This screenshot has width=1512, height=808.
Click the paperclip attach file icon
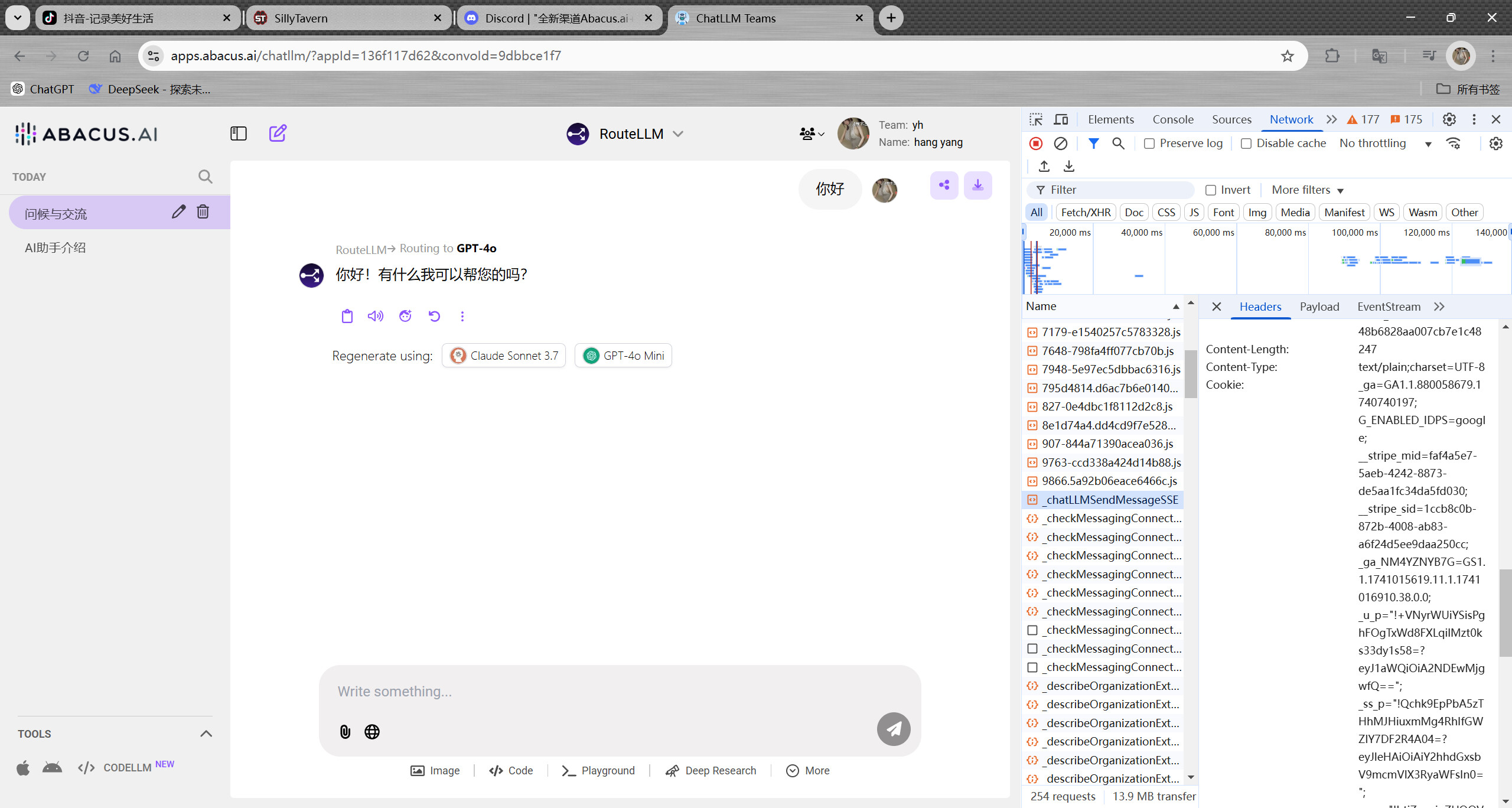click(x=346, y=732)
